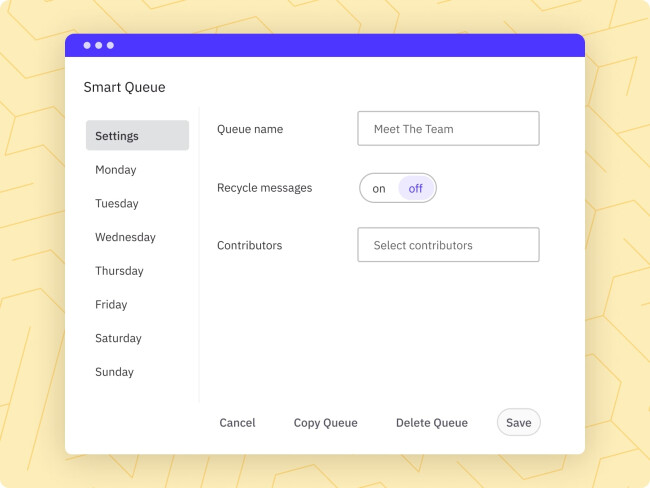Select Thursday from the sidebar
Screen dimensions: 650x488
click(119, 271)
